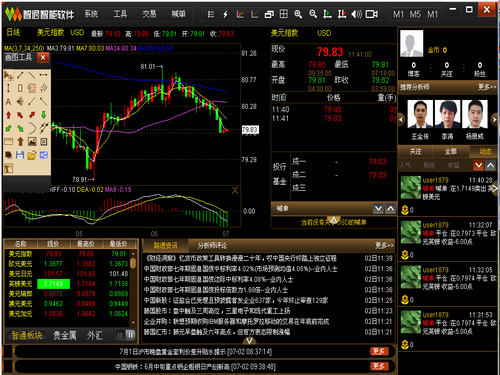500x375 pixels.
Task: Select the fan lines drawing tool
Action: 20,101
